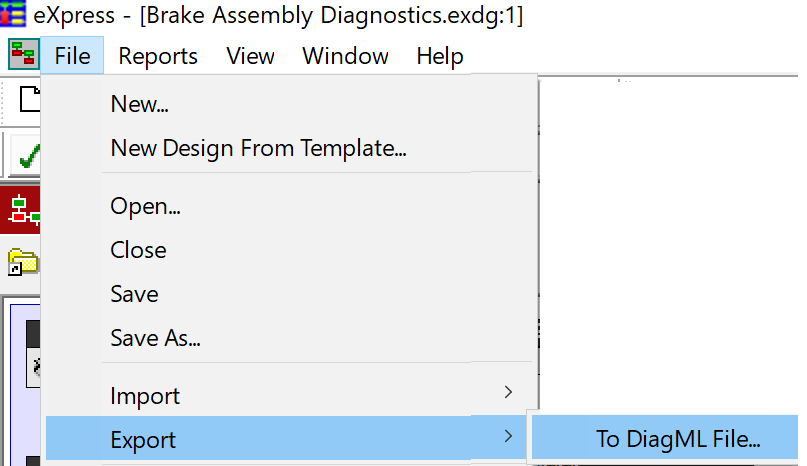Click the eXpress application logo in title bar
Image resolution: width=807 pixels, height=466 pixels.
tap(13, 13)
